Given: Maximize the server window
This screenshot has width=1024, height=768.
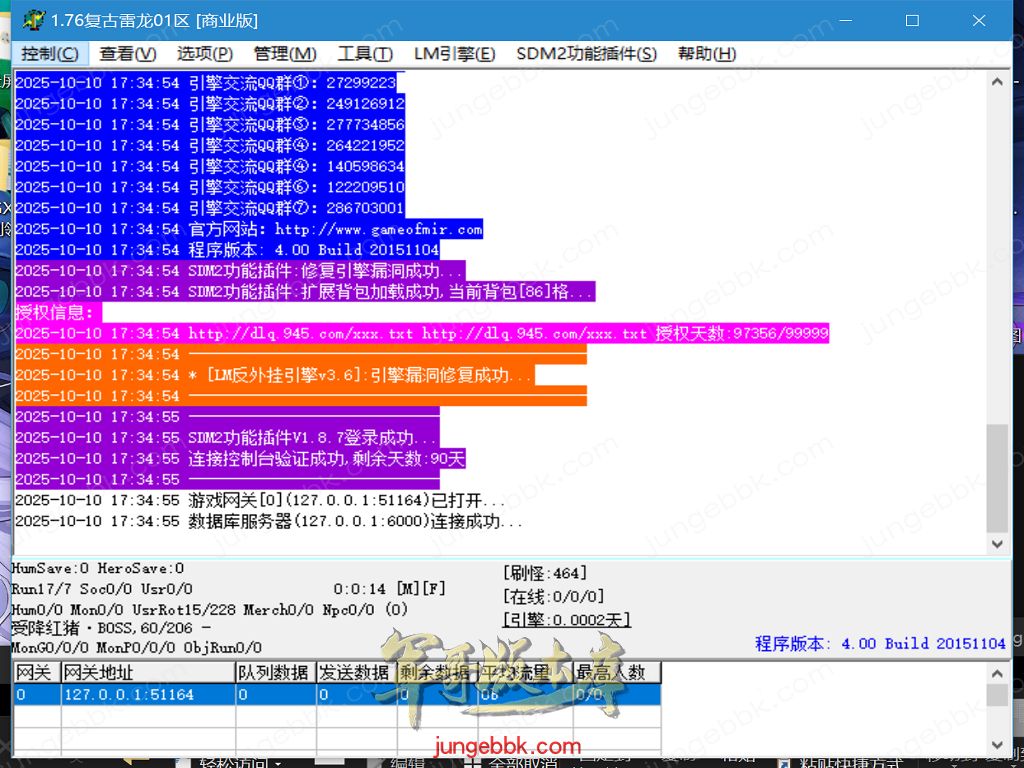Looking at the screenshot, I should (x=911, y=20).
